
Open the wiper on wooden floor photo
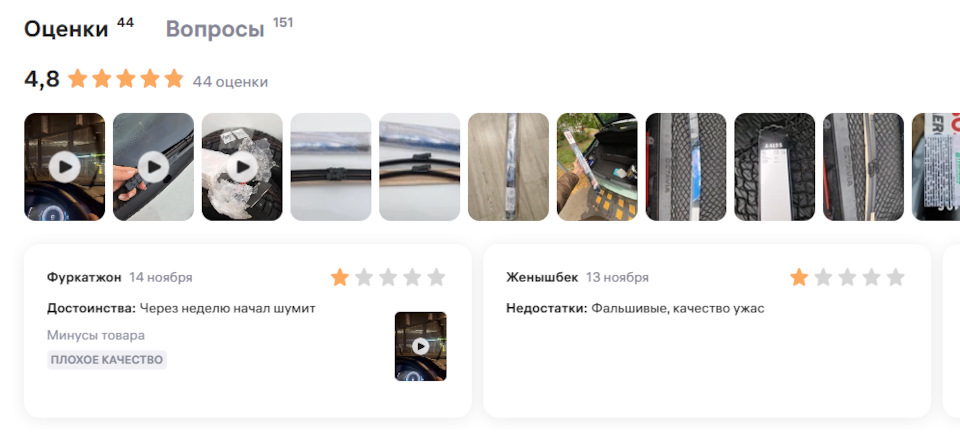[508, 167]
